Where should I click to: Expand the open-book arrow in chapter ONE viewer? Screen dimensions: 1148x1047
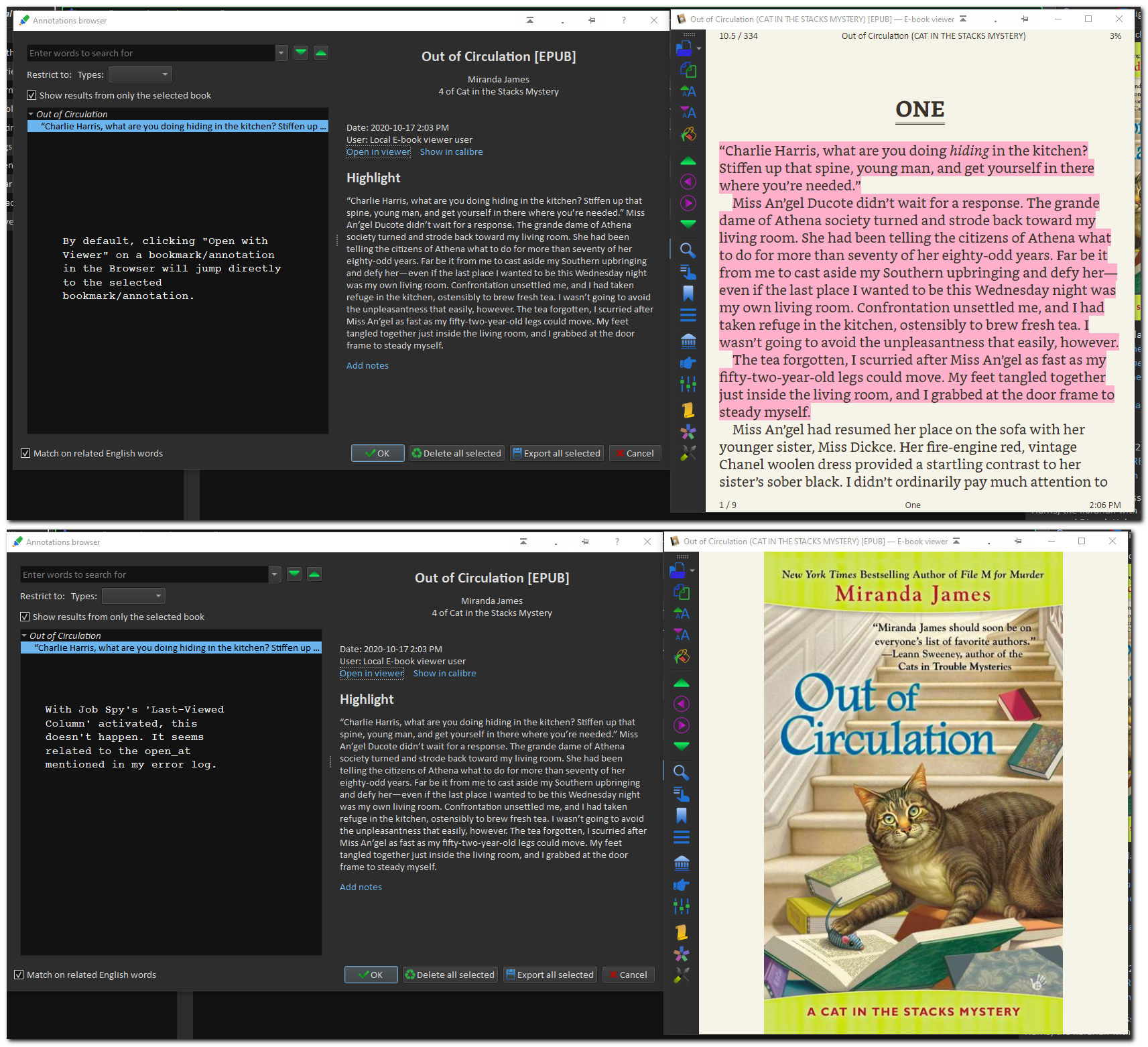[699, 49]
